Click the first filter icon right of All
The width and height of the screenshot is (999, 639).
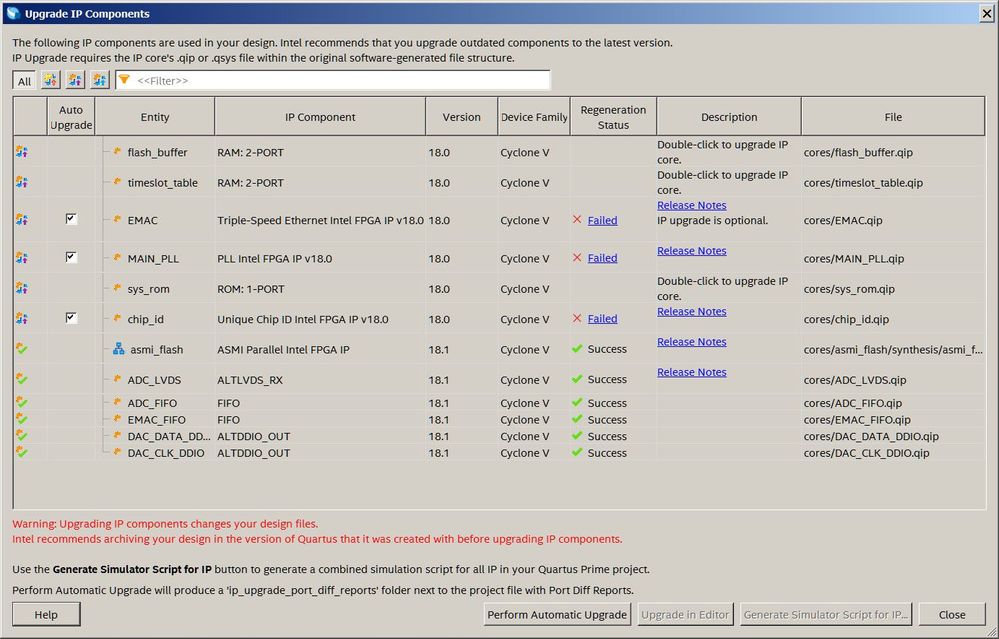click(x=49, y=80)
